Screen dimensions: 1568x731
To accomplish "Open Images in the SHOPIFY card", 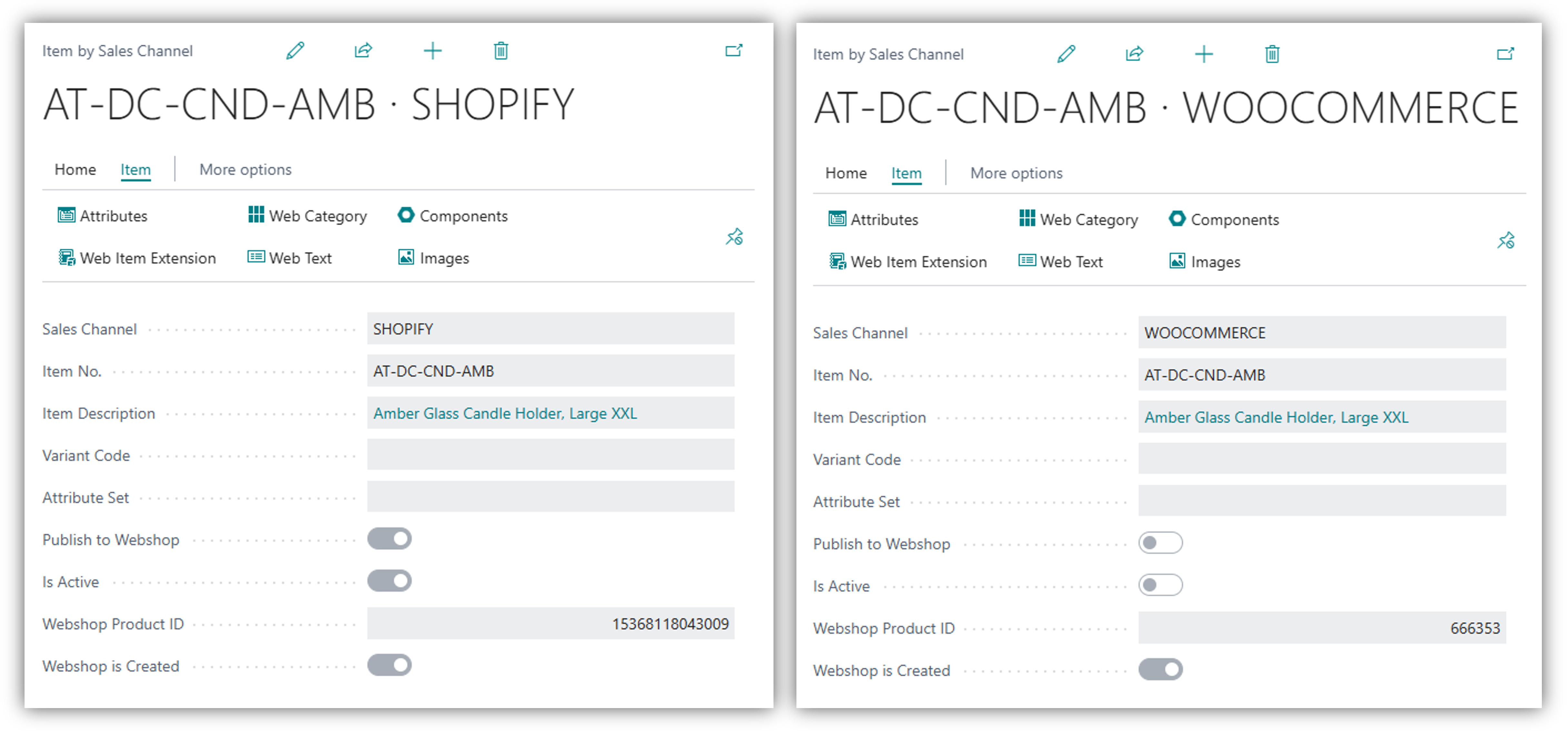I will [433, 258].
